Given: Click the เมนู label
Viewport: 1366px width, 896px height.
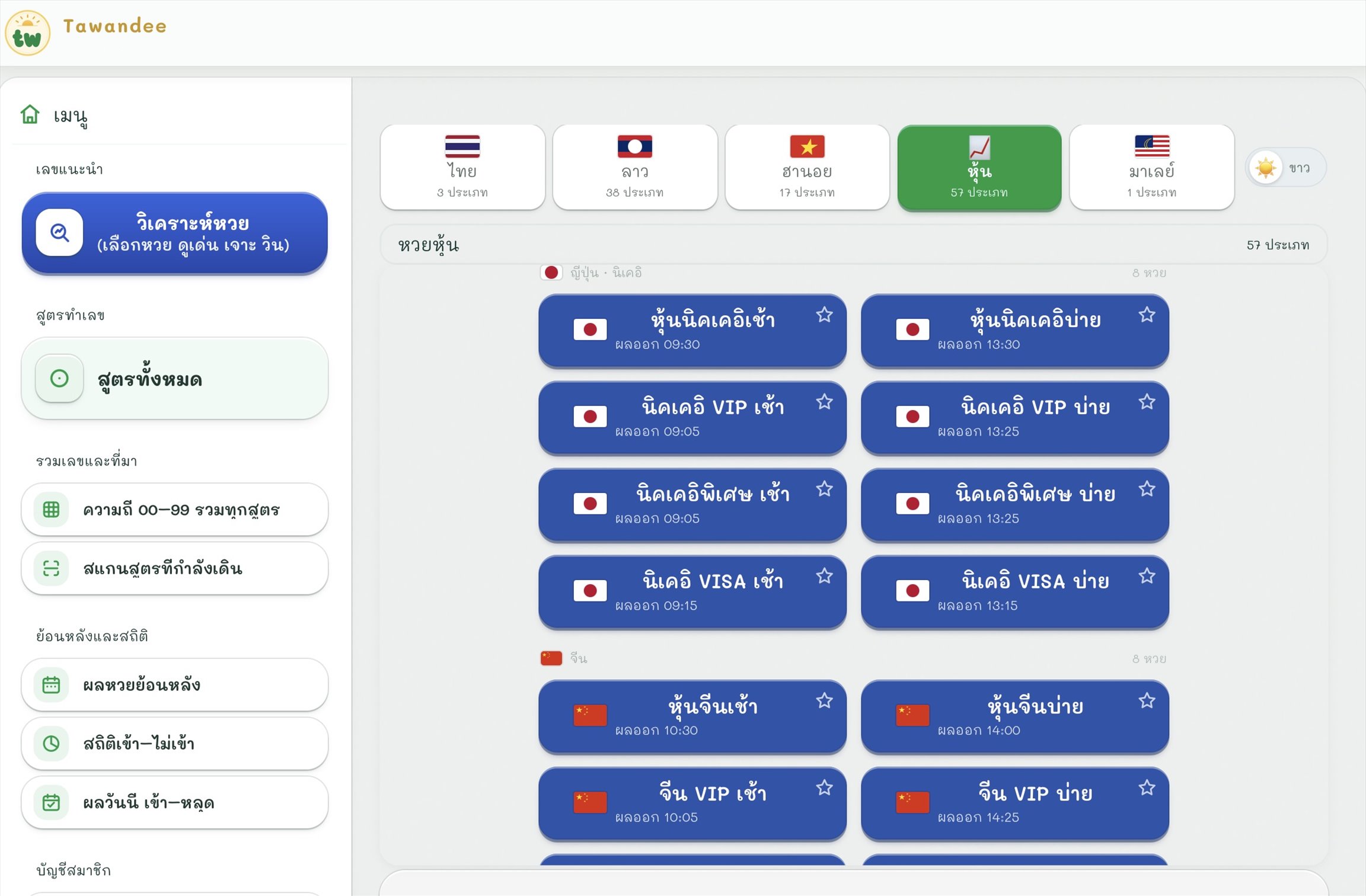Looking at the screenshot, I should (71, 116).
